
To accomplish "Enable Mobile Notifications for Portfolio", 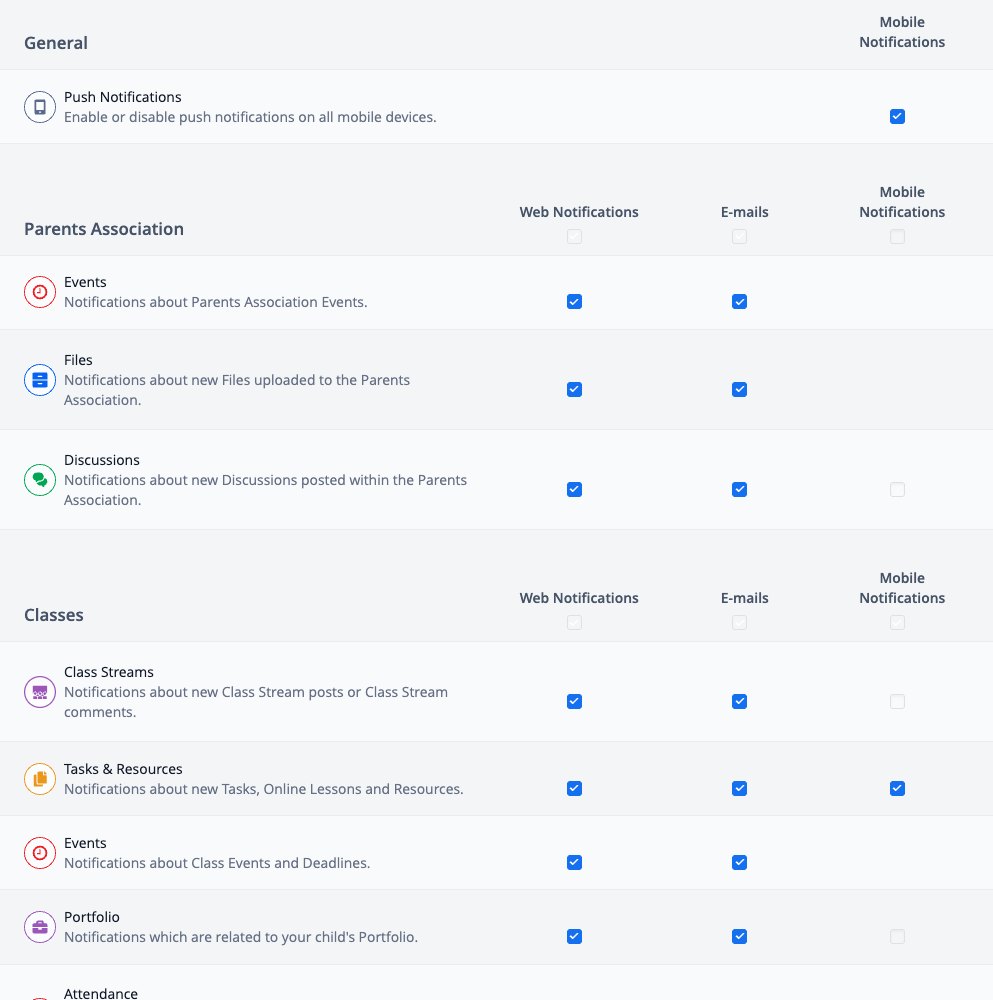I will tap(897, 937).
